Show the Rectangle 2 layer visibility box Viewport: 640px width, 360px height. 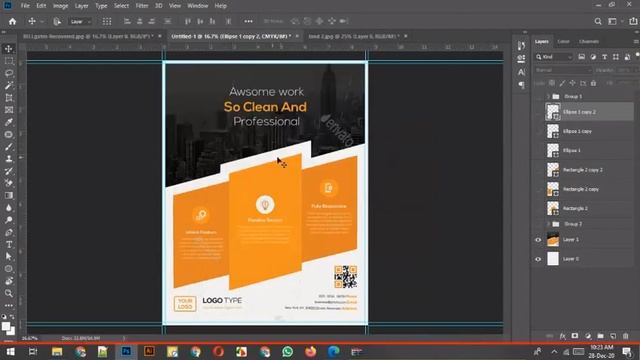[x=538, y=209]
